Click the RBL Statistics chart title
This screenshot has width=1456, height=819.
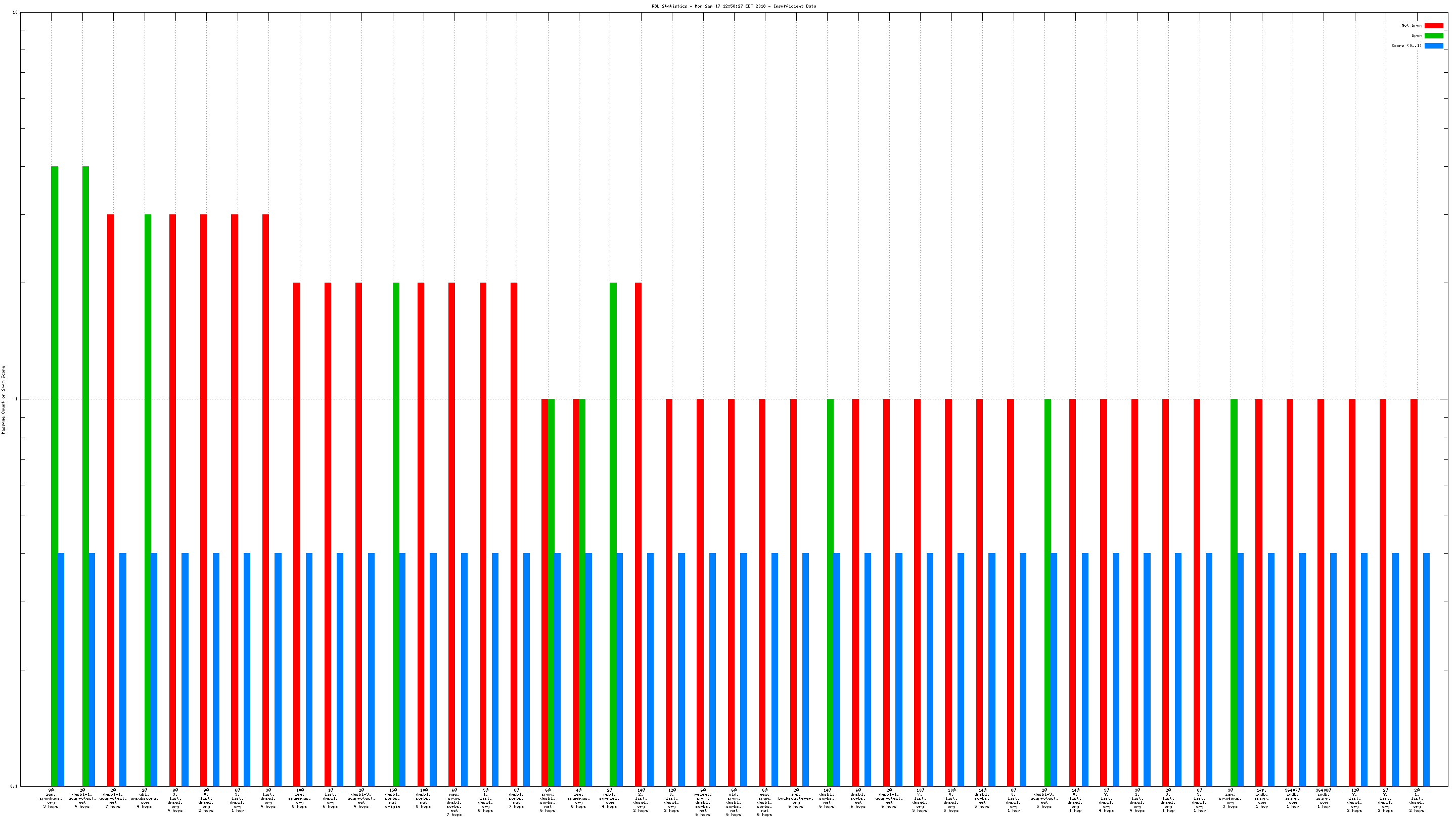[x=734, y=6]
